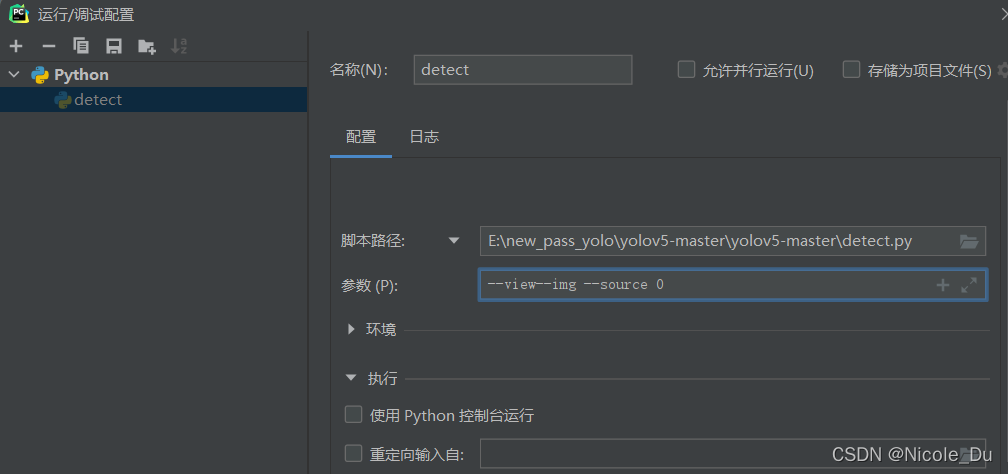1008x474 pixels.
Task: Add a new run configuration
Action: click(x=16, y=46)
